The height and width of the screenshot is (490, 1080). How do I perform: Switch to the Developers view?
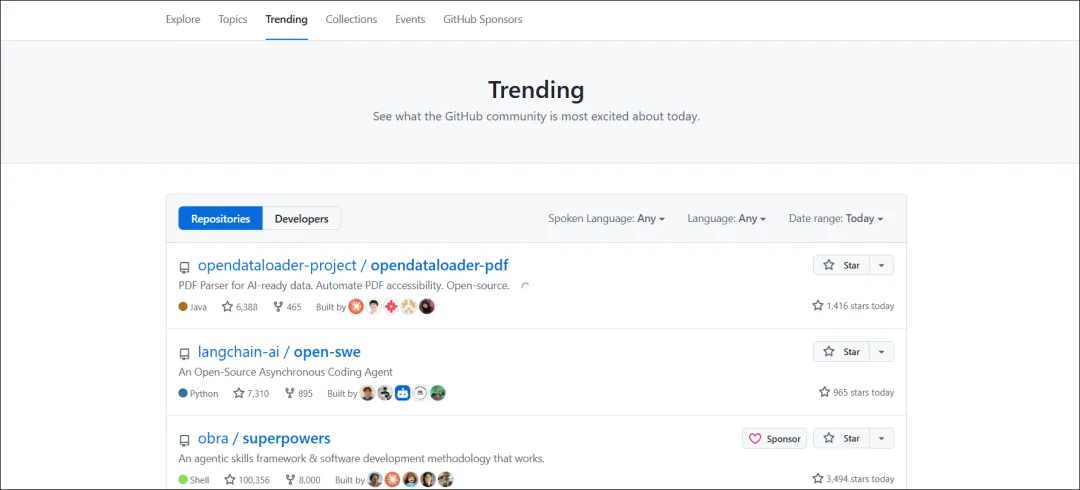(x=302, y=218)
